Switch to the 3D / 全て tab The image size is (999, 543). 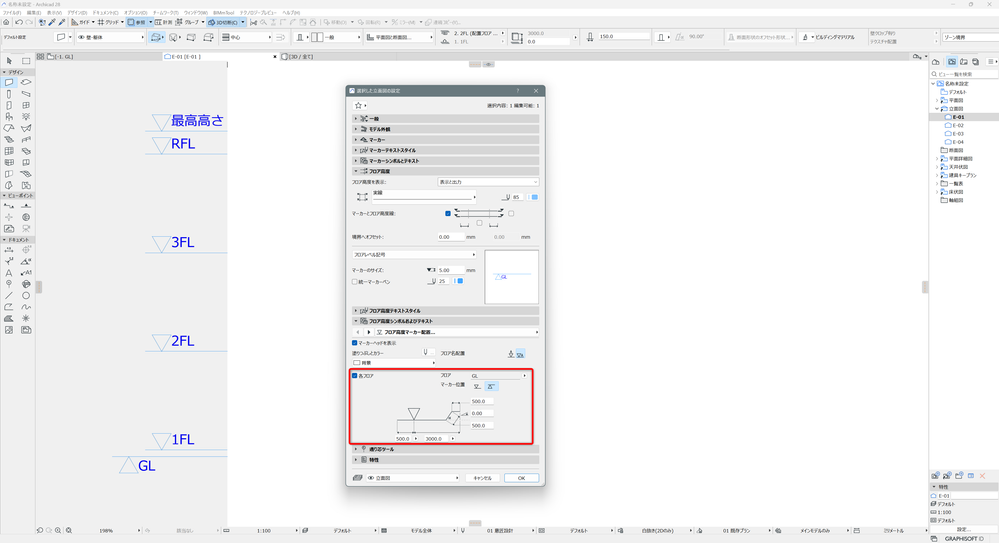pyautogui.click(x=301, y=57)
